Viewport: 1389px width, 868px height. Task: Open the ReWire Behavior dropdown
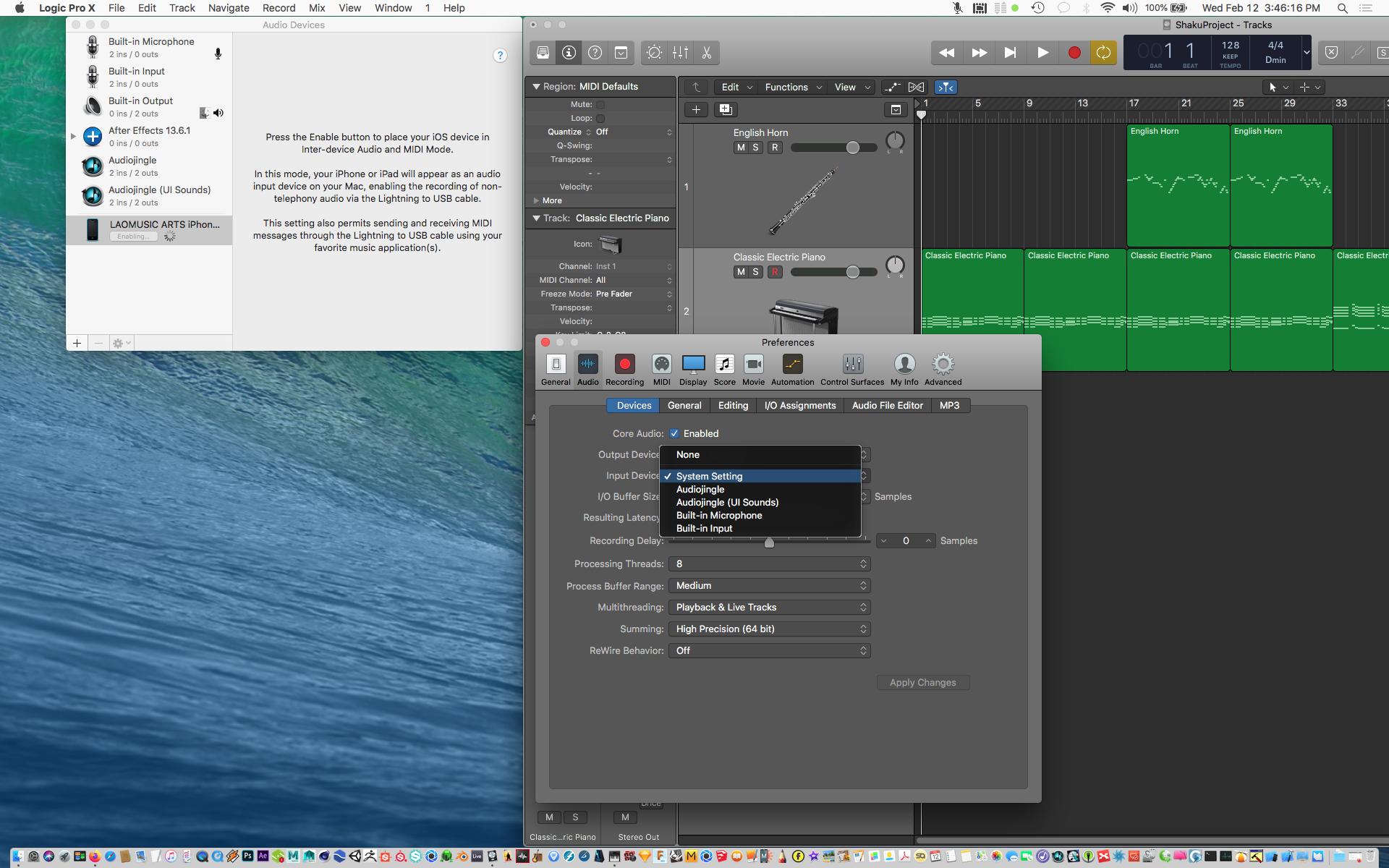click(x=769, y=650)
